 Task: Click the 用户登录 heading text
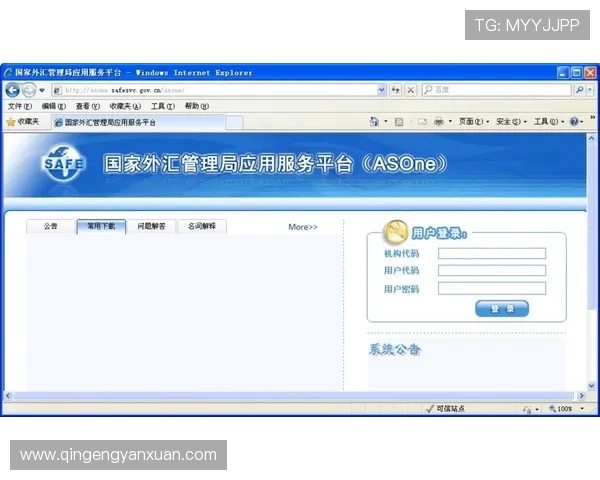click(439, 233)
